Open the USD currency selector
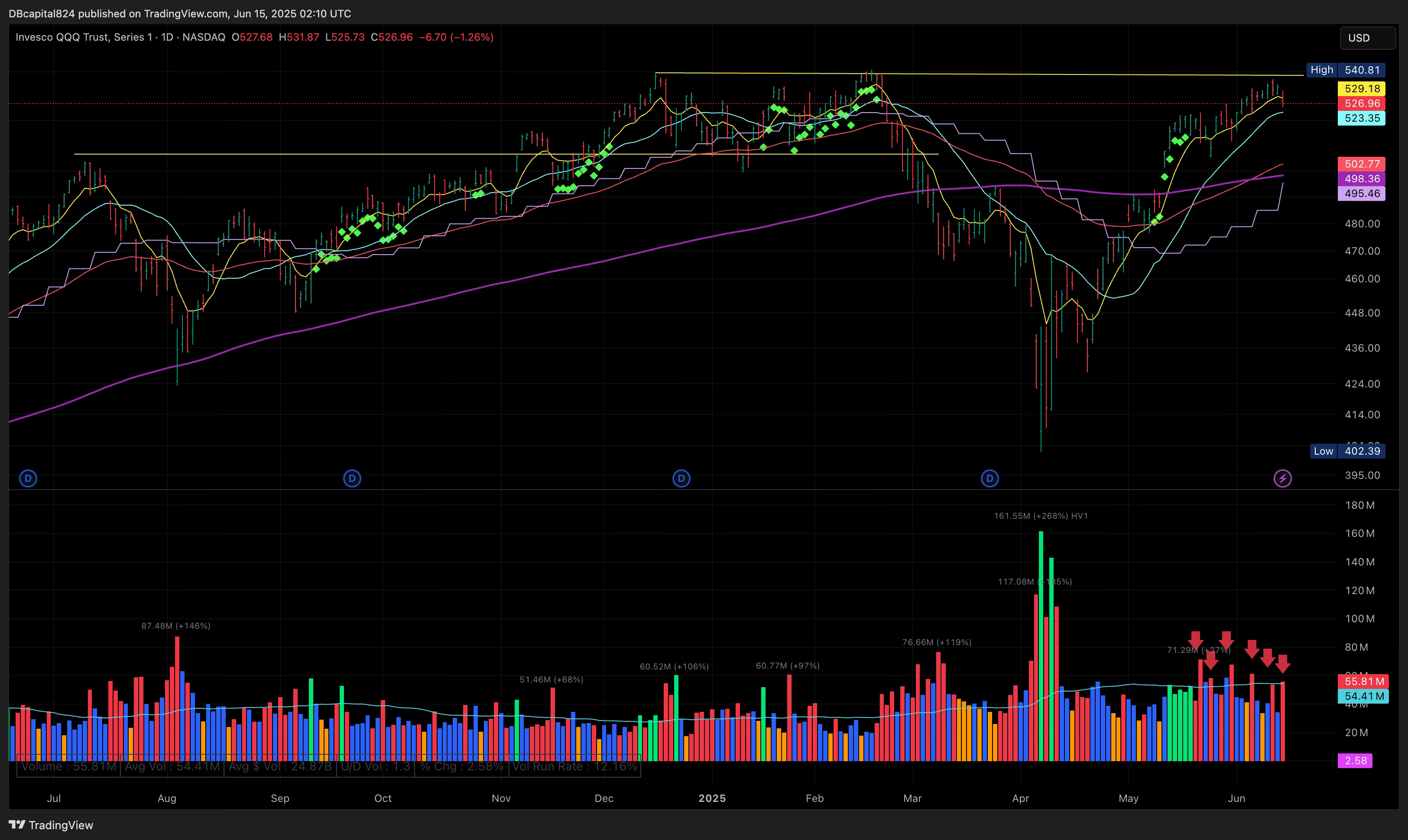This screenshot has height=840, width=1408. (1367, 38)
